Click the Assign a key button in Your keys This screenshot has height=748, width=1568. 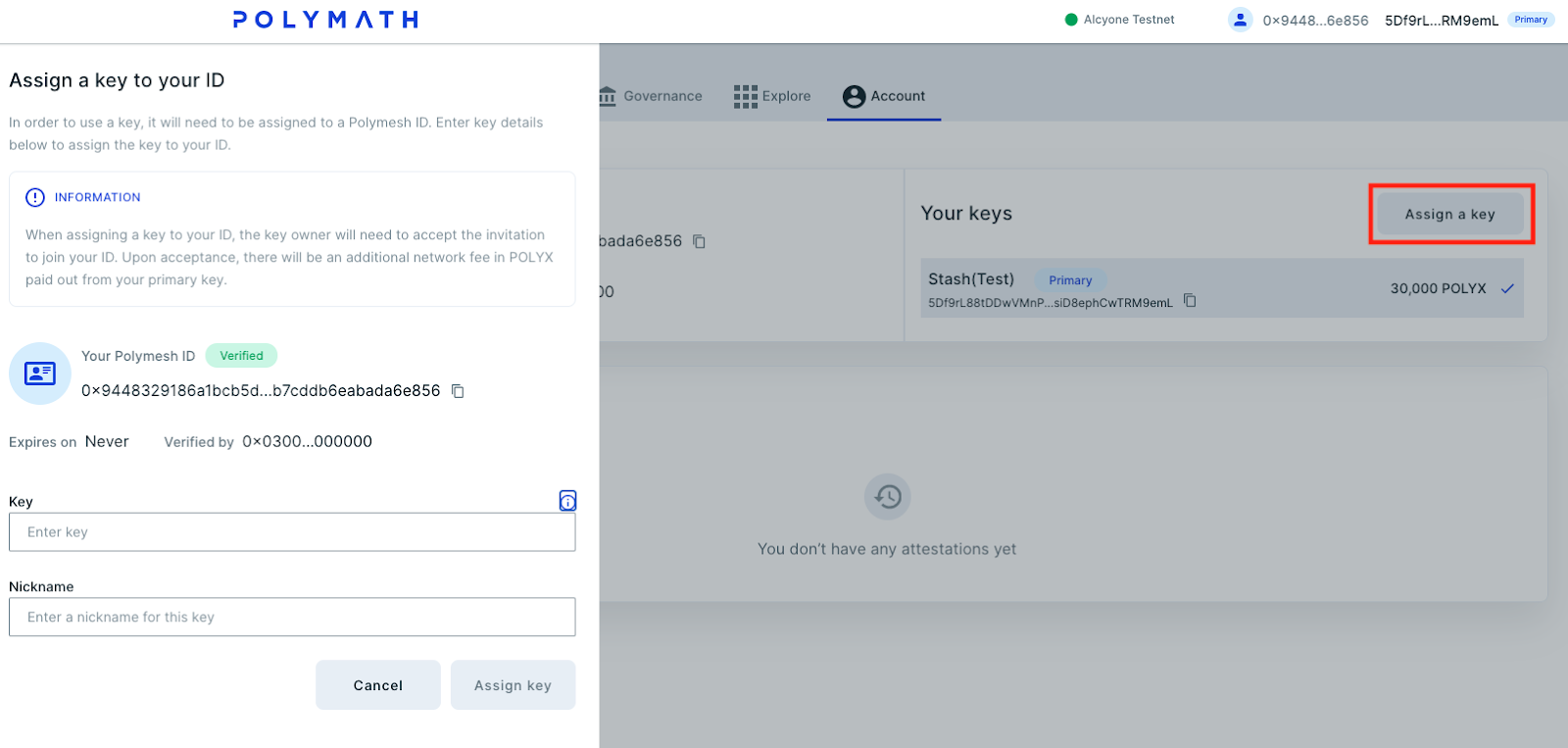pos(1450,214)
